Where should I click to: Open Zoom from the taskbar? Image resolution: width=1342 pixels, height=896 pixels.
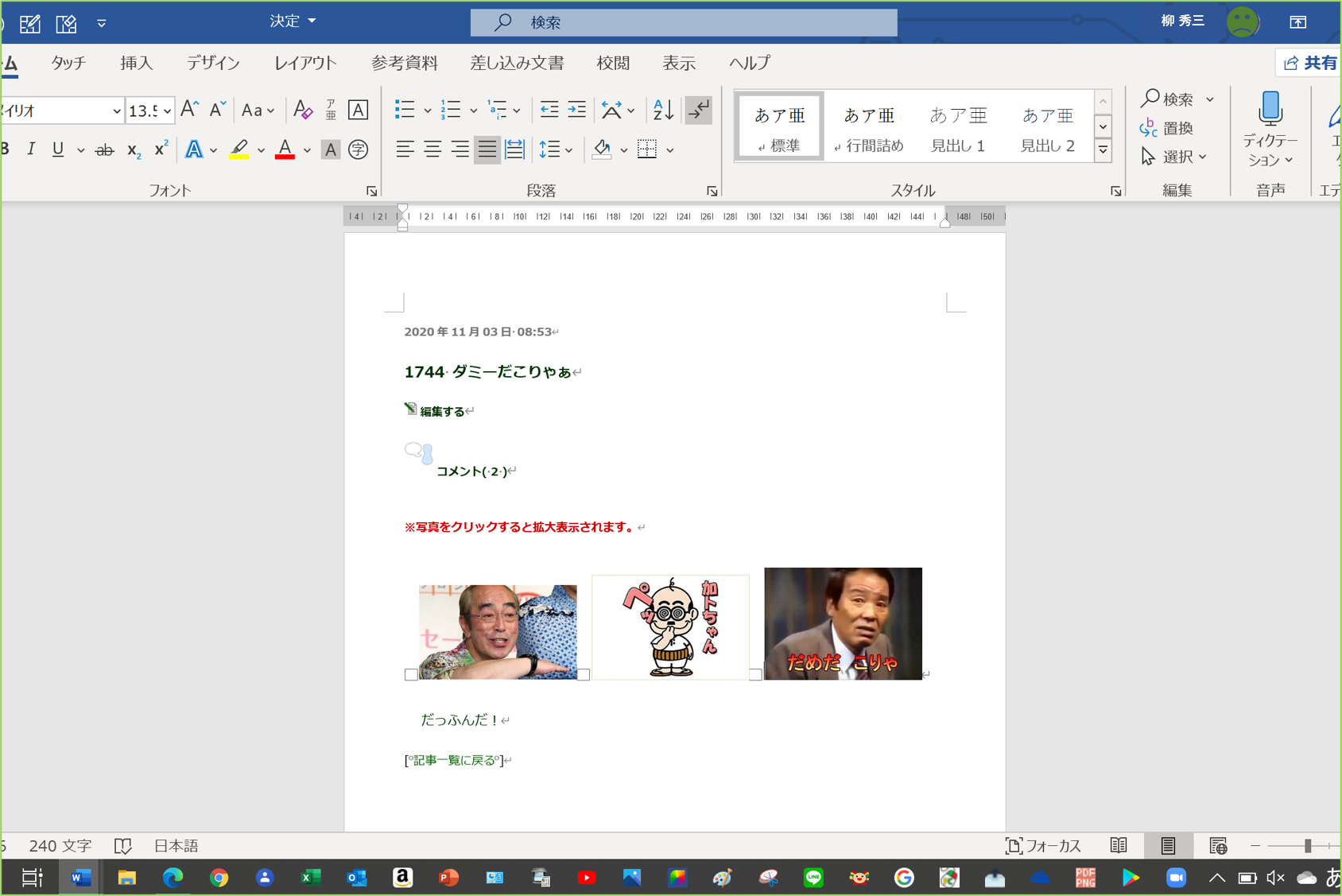(x=1176, y=878)
